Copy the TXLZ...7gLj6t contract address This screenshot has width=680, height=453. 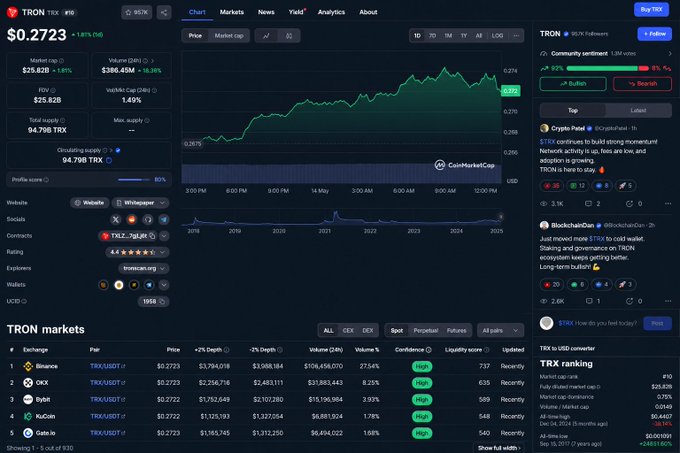(x=152, y=236)
